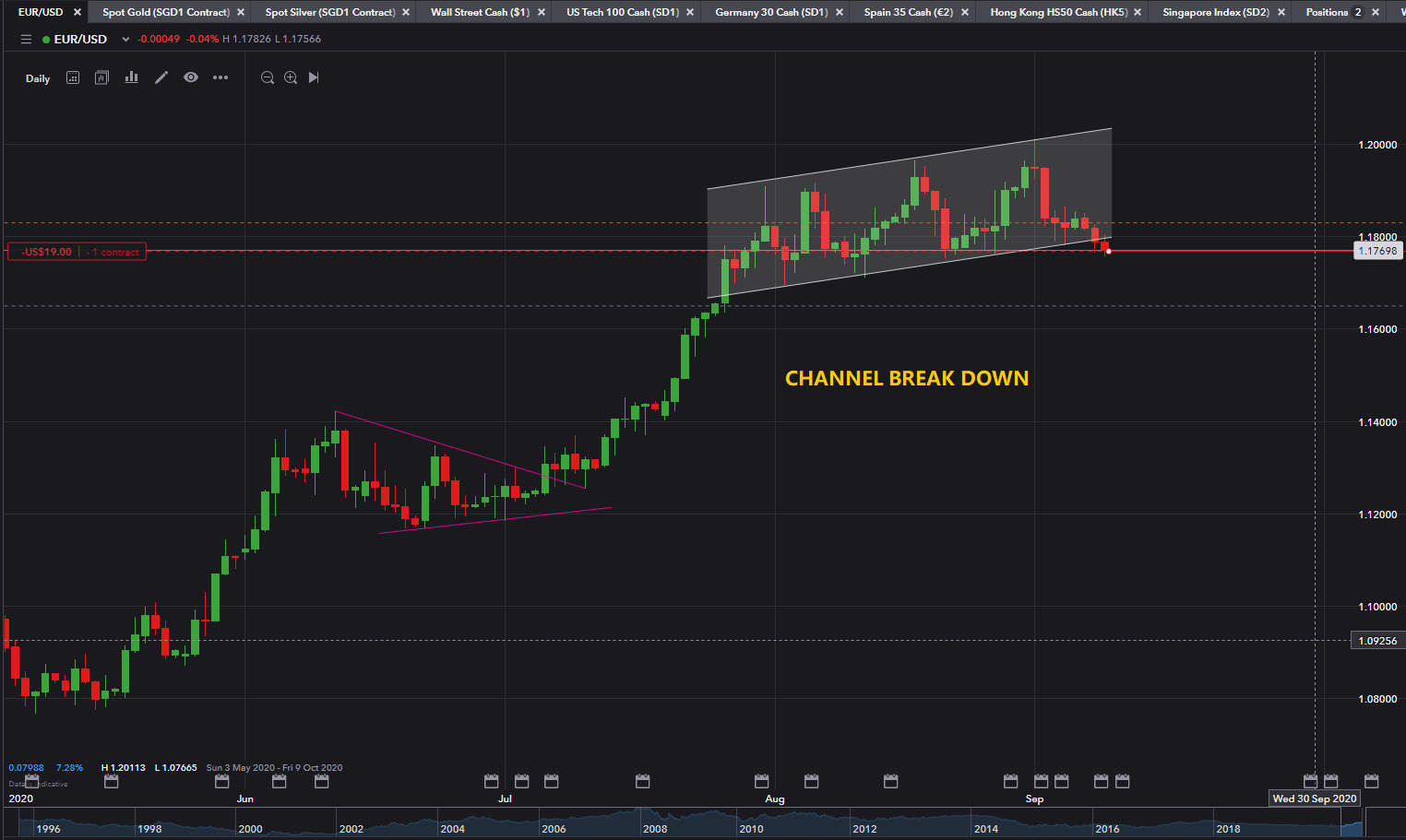Open the Positions tab
Image resolution: width=1406 pixels, height=840 pixels.
(x=1327, y=12)
